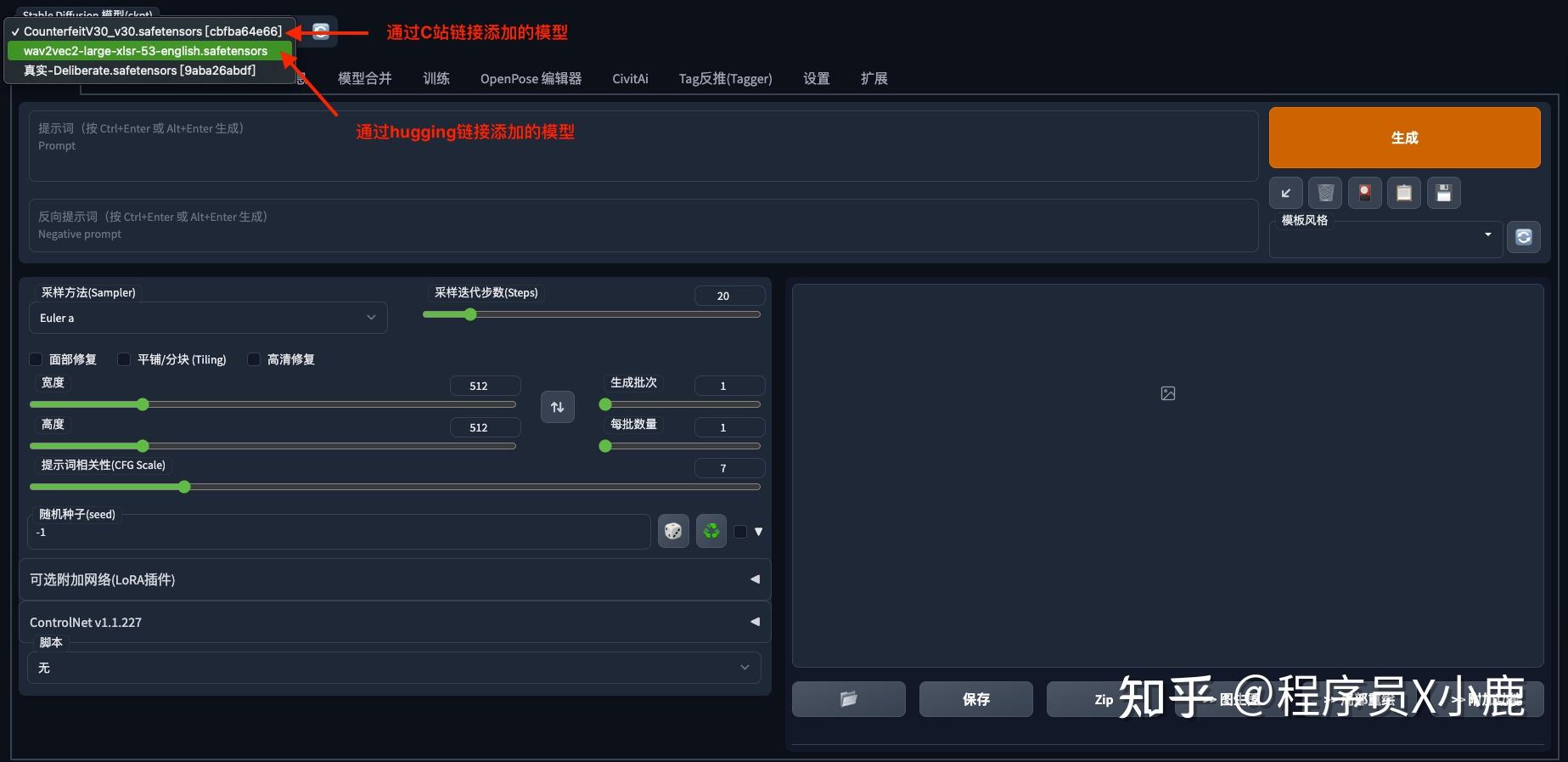Randomize seed with the dice icon
This screenshot has width=1568, height=762.
pos(673,531)
